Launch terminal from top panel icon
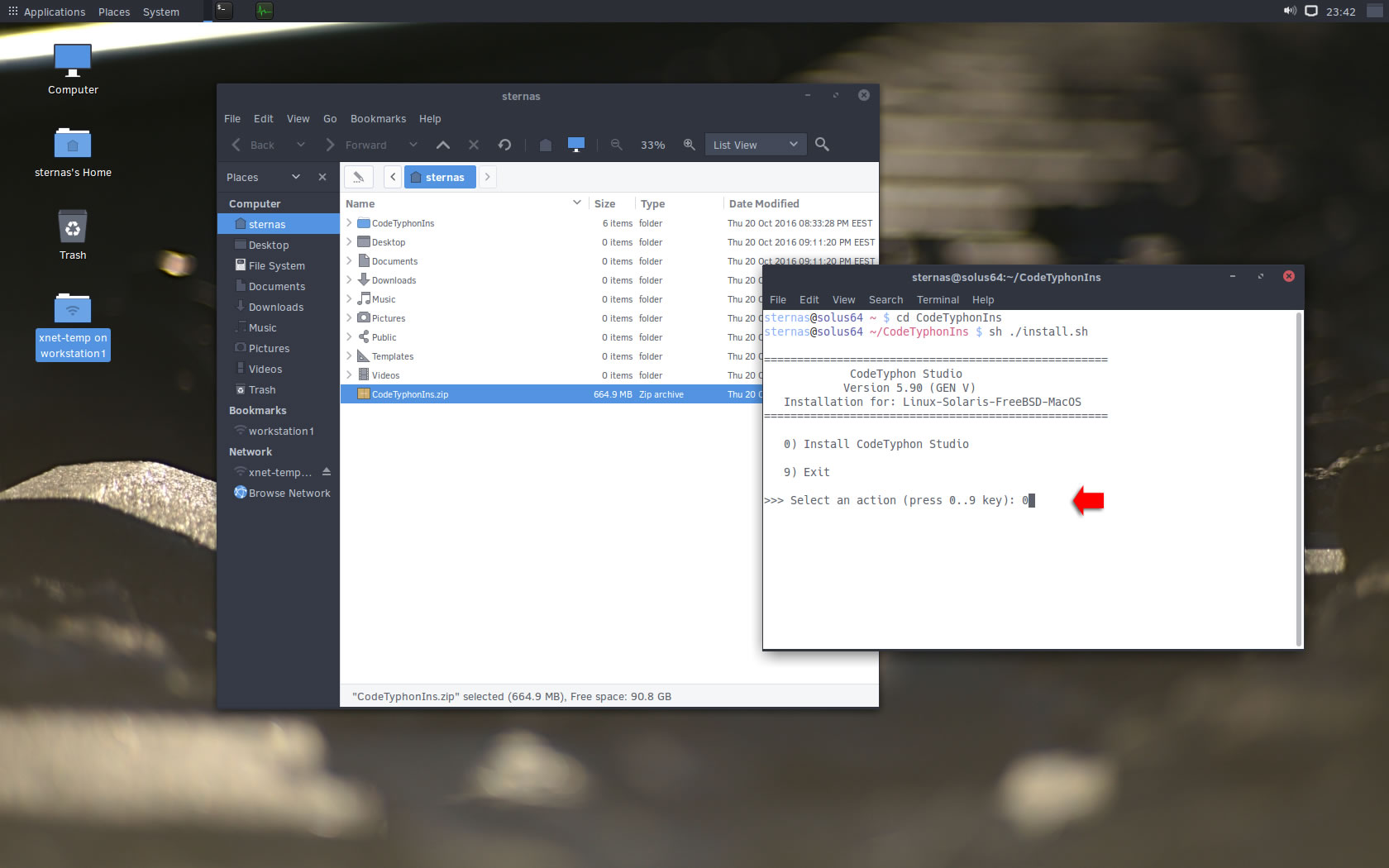The width and height of the screenshot is (1389, 868). [x=224, y=11]
